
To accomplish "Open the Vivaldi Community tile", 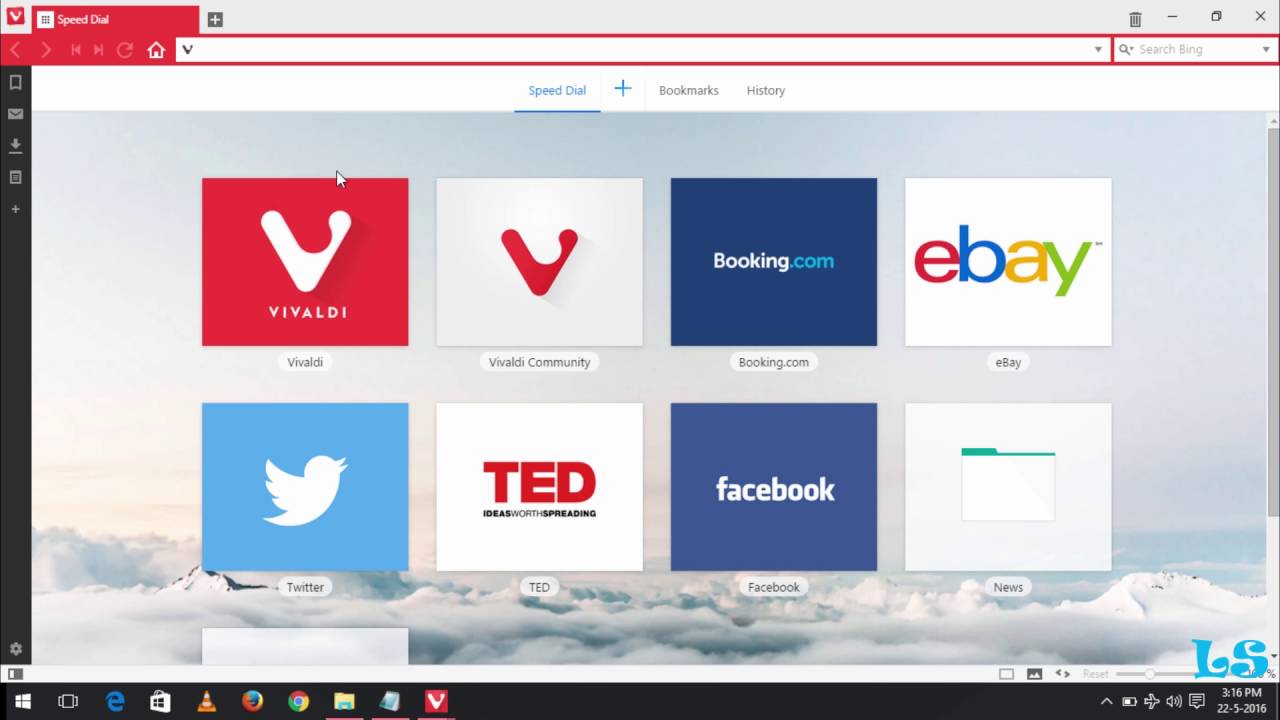I will coord(539,262).
